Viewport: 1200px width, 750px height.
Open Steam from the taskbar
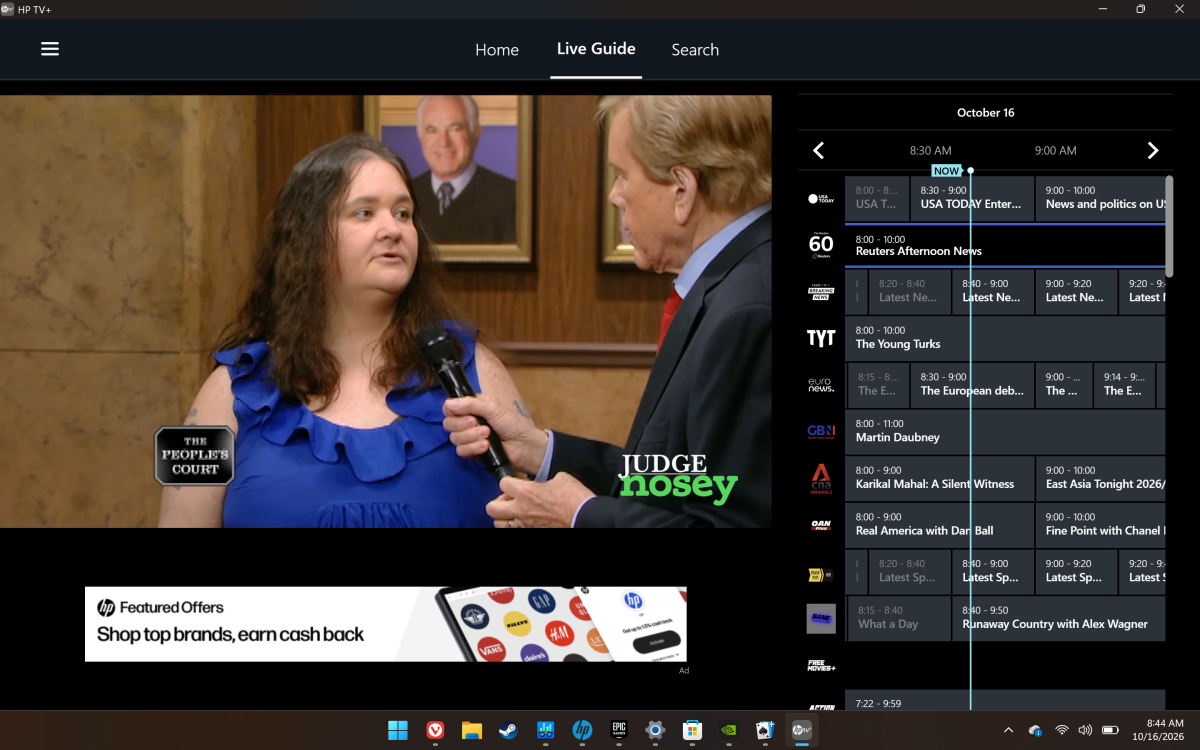509,730
